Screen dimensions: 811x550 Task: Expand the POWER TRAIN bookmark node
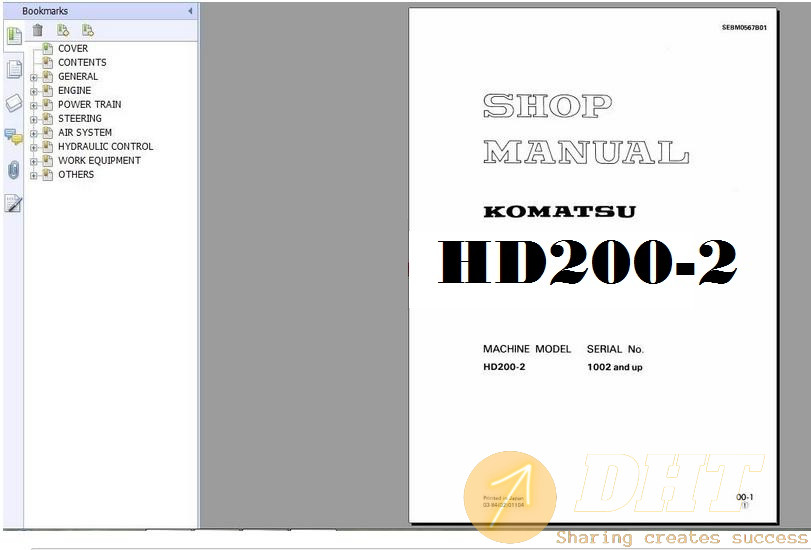coord(34,106)
